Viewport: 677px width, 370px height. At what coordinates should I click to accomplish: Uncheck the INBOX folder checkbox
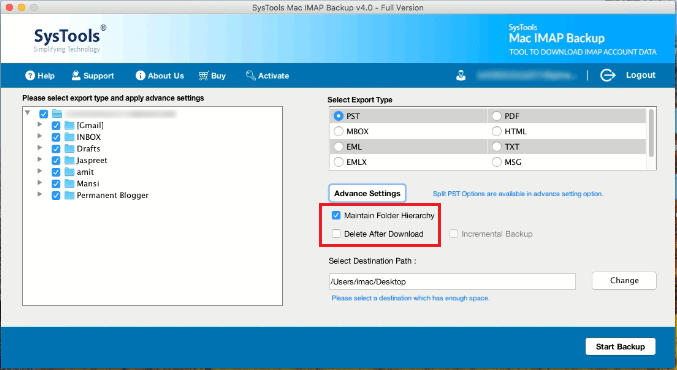(x=56, y=137)
